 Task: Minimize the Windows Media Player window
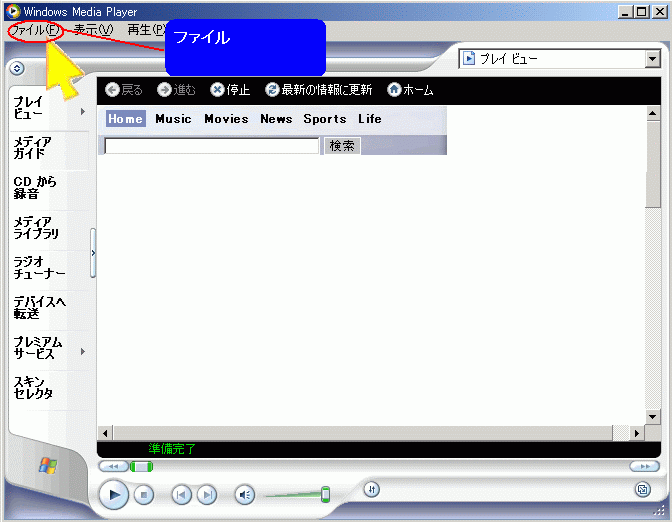pos(625,12)
